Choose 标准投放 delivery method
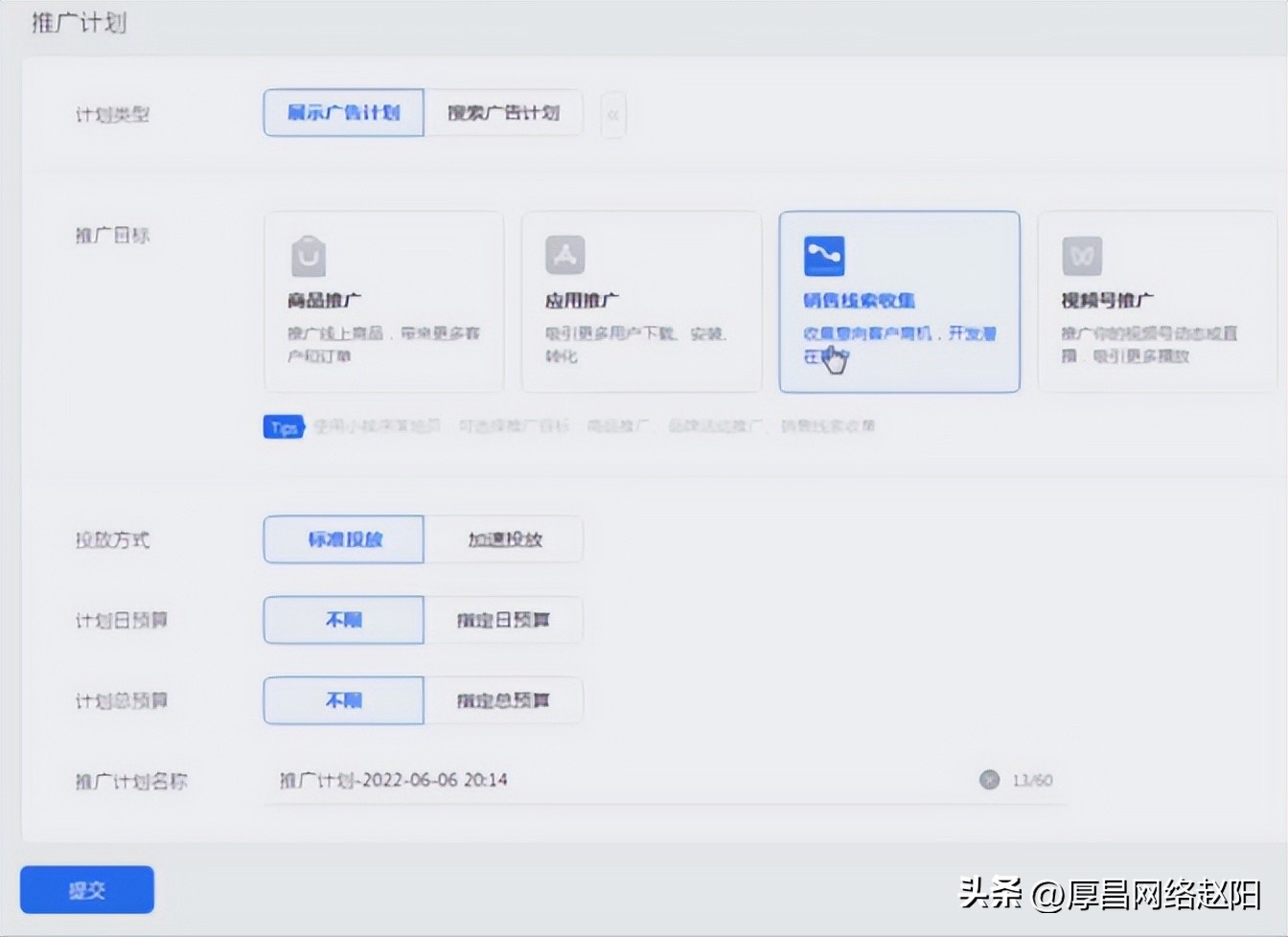 tap(343, 539)
